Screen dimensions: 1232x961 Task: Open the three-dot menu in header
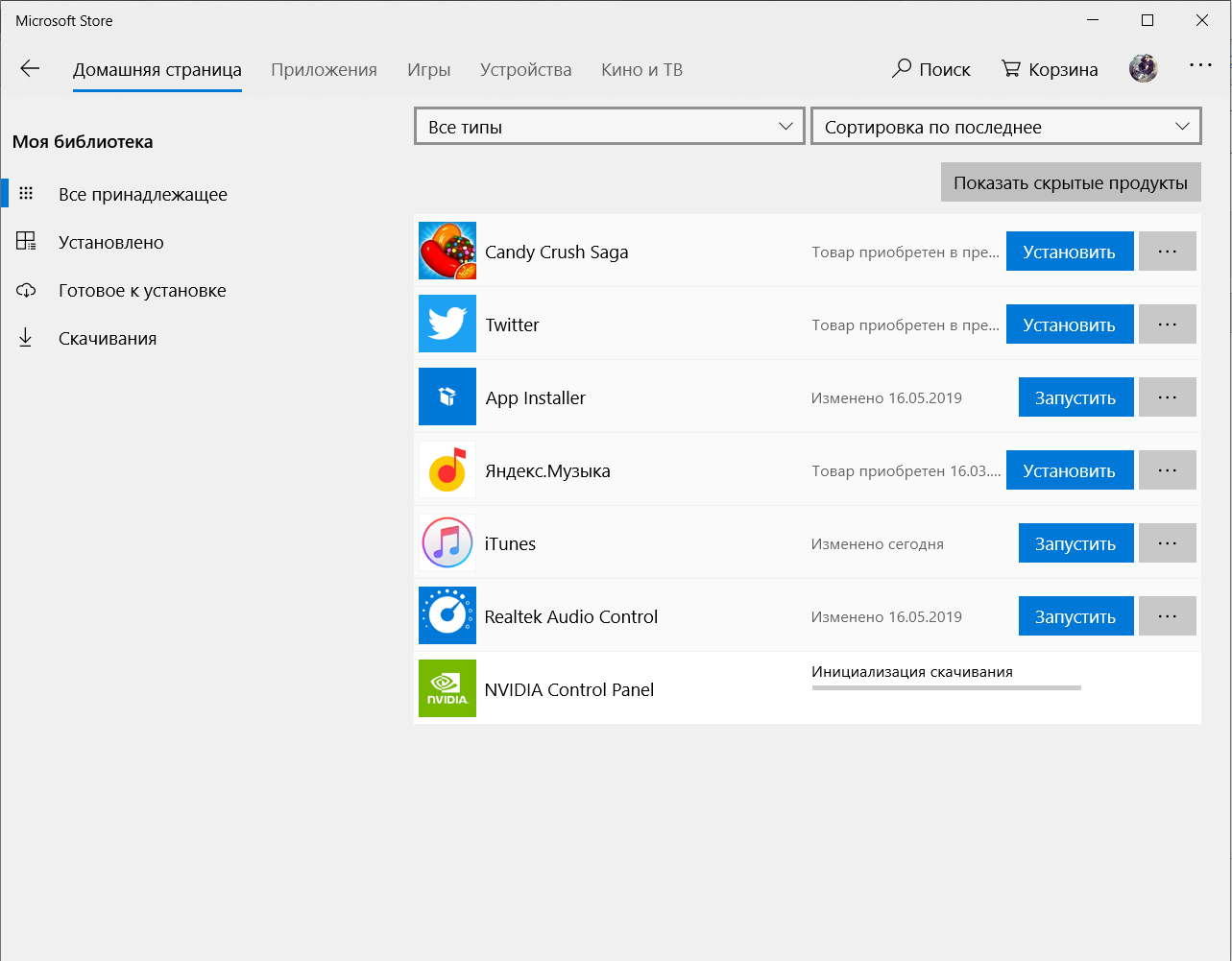(x=1200, y=65)
